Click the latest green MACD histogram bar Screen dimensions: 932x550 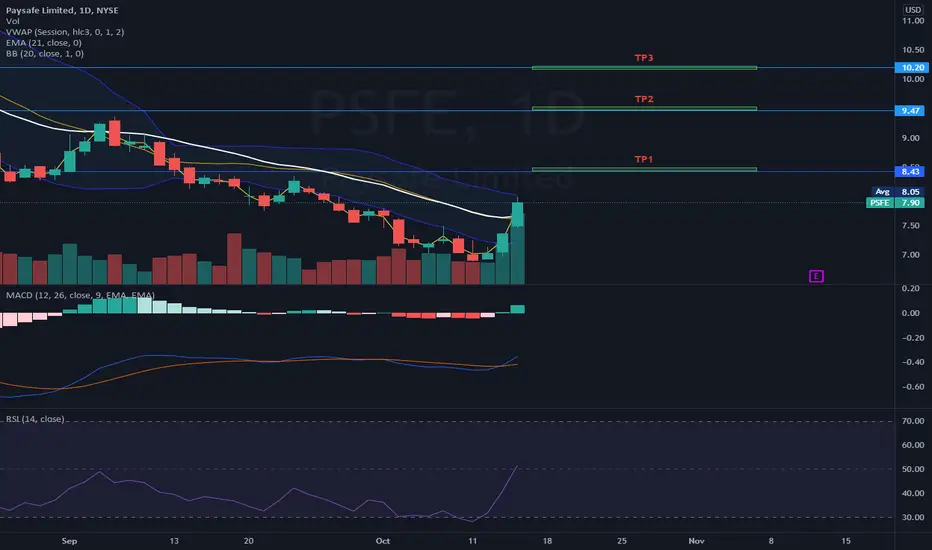point(518,309)
